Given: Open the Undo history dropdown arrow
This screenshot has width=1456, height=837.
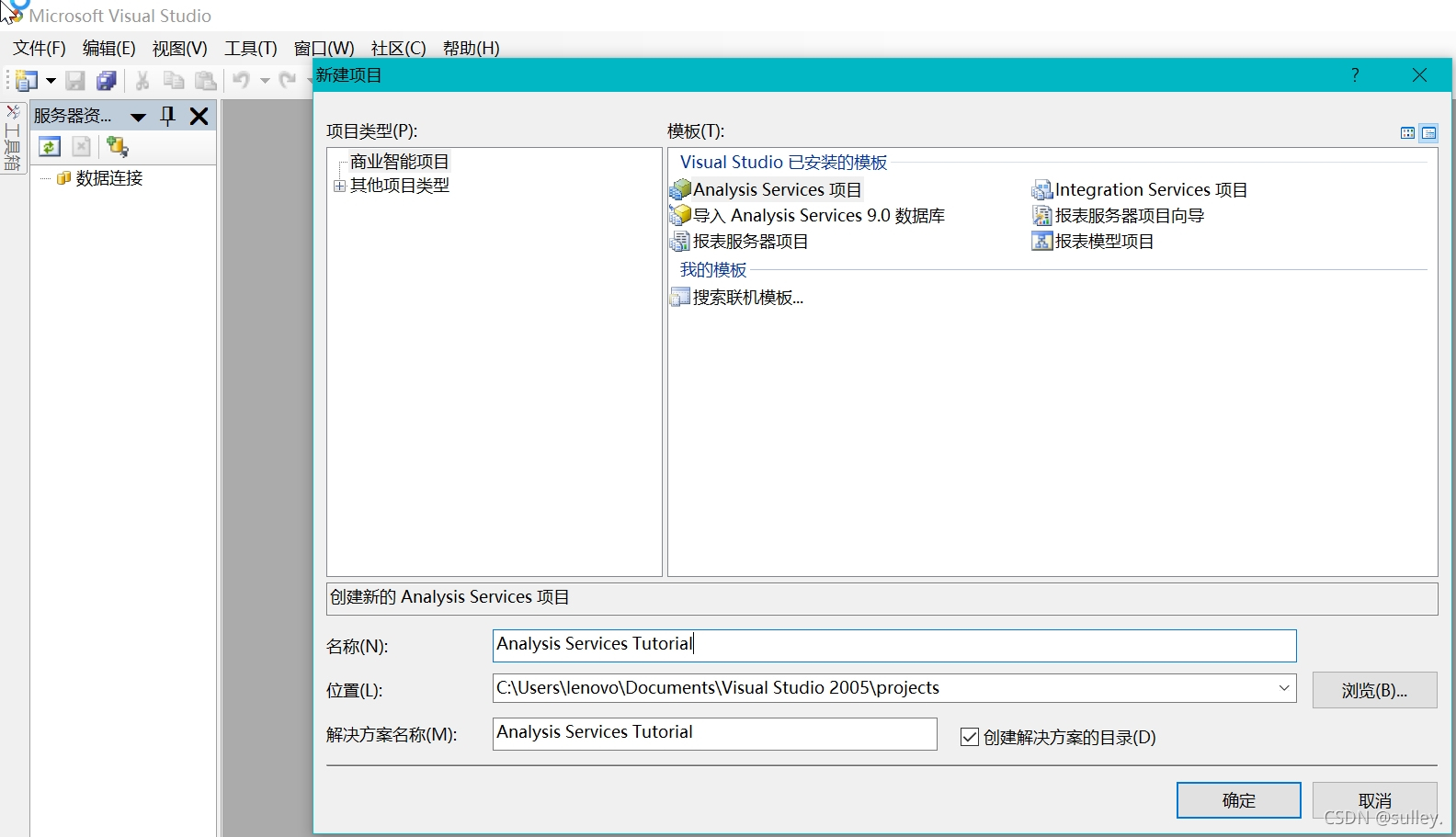Looking at the screenshot, I should tap(265, 81).
